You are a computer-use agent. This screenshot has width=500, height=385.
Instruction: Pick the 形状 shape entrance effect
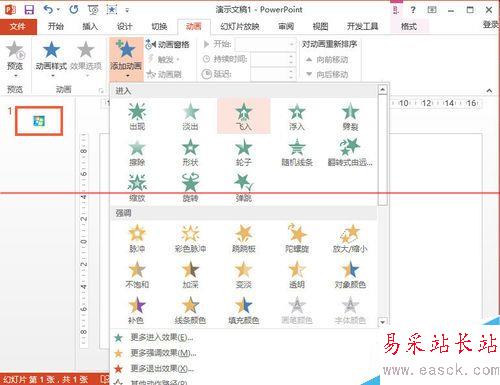(190, 152)
